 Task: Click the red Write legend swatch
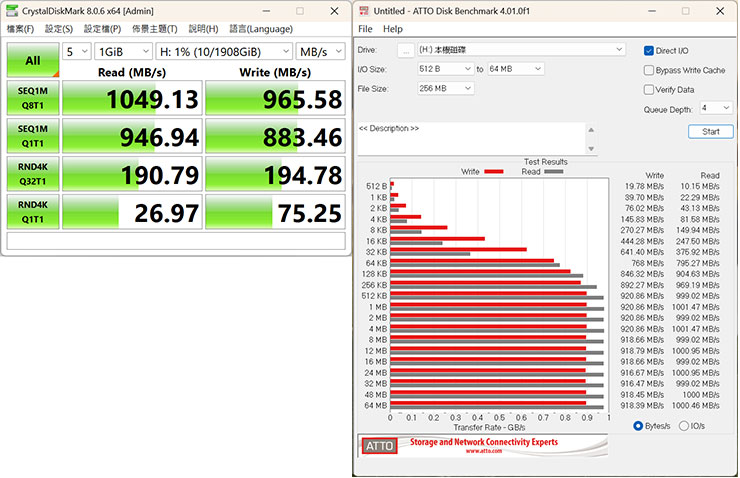pyautogui.click(x=494, y=172)
